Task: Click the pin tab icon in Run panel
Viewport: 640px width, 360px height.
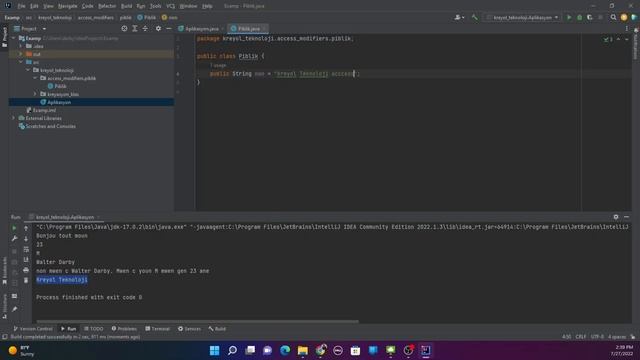Action: [x=14, y=309]
